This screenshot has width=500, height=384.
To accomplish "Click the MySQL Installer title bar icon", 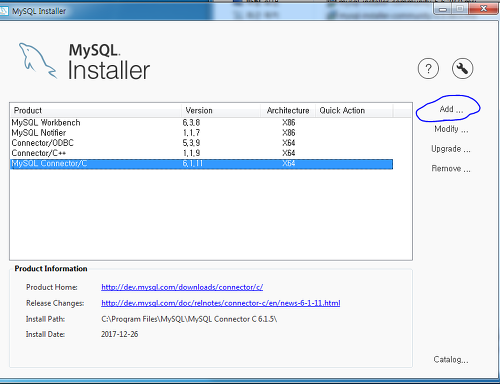I will [4, 11].
